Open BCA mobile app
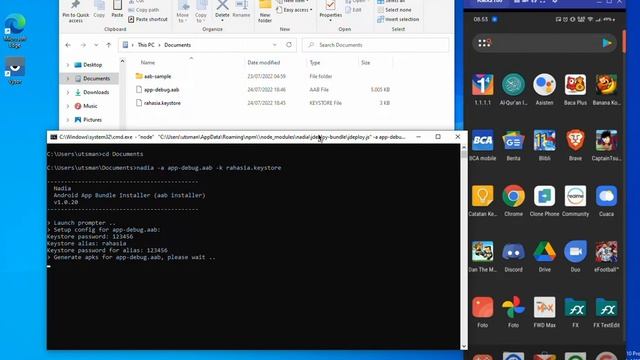The width and height of the screenshot is (640, 360). [482, 140]
